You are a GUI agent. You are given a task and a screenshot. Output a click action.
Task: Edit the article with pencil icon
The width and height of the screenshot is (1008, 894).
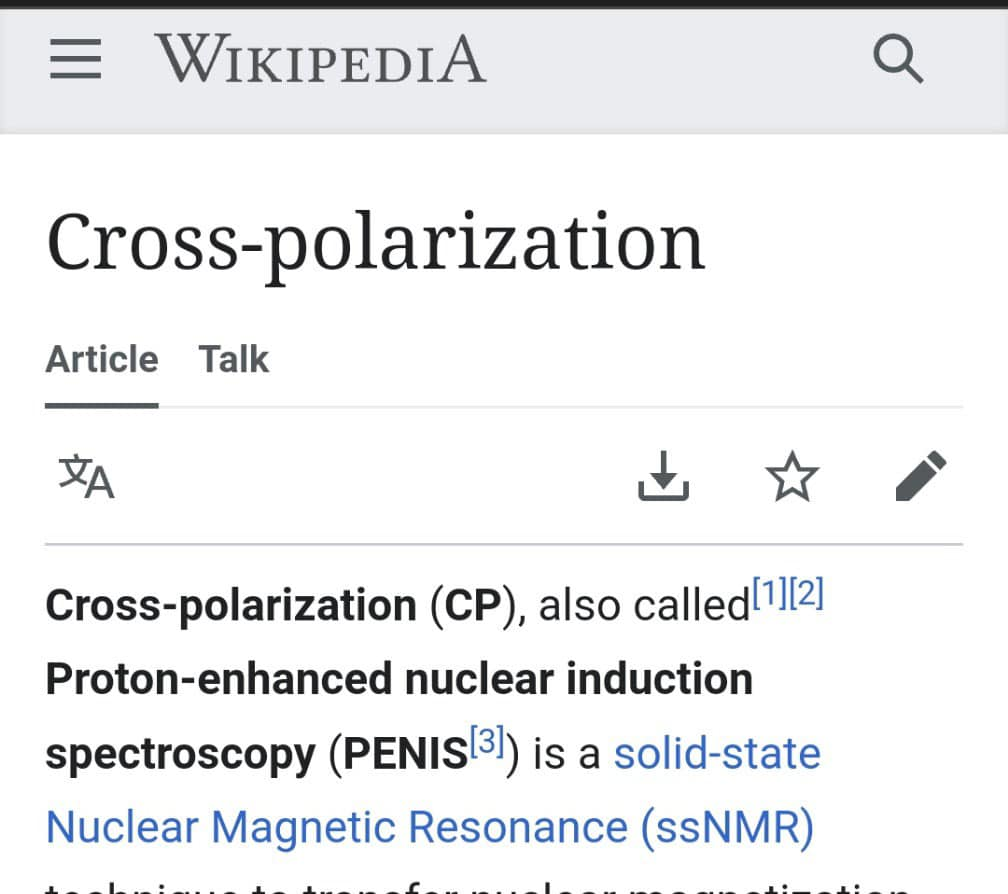tap(921, 476)
